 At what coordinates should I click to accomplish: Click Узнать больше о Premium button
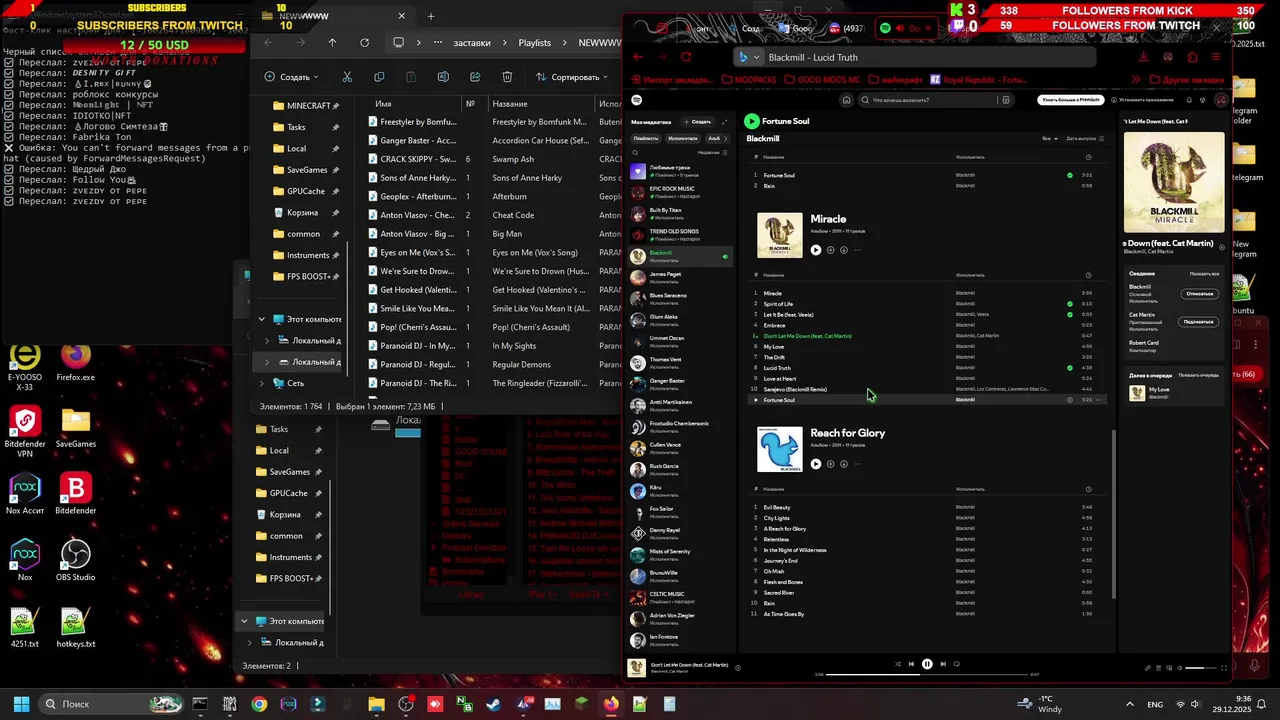click(1071, 100)
